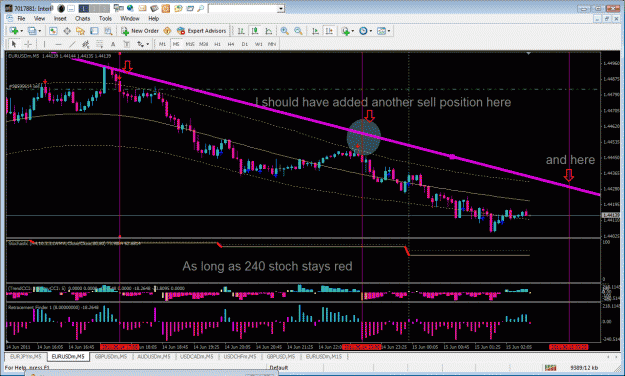625x376 pixels.
Task: Toggle the Navigator panel icon
Action: point(81,31)
